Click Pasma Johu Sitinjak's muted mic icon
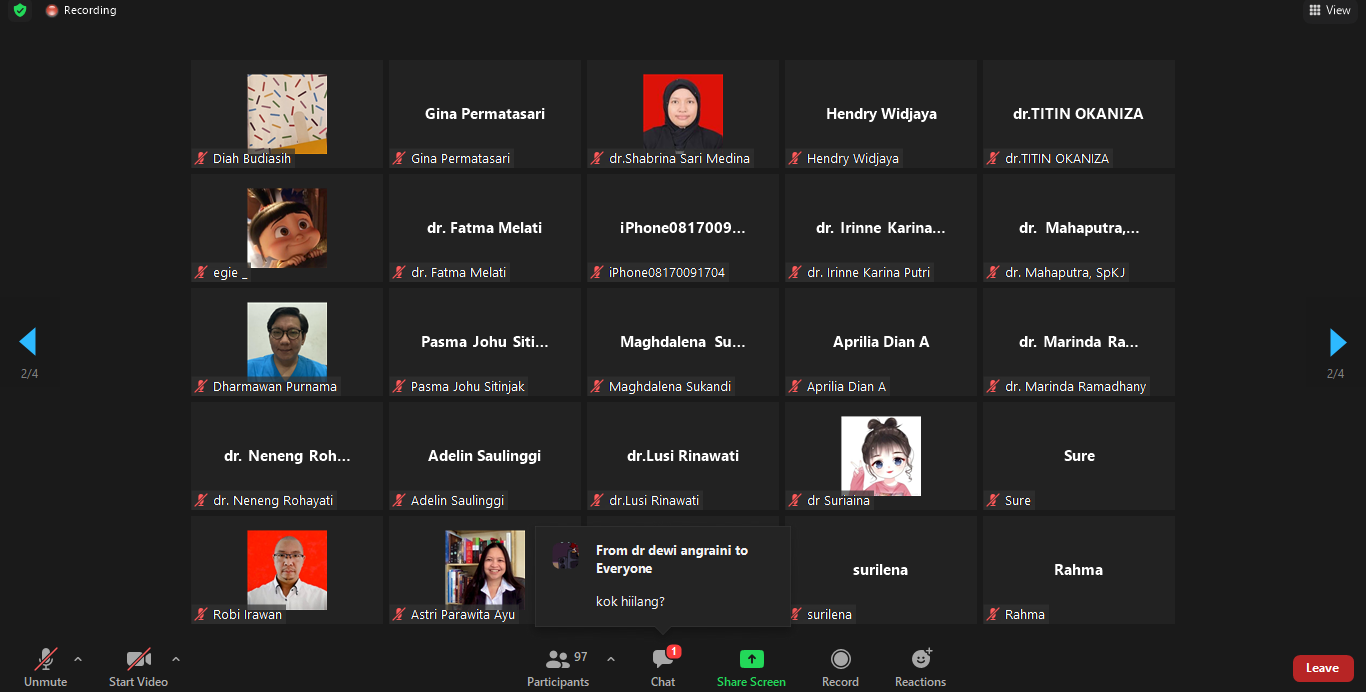Image resolution: width=1366 pixels, height=692 pixels. (x=400, y=386)
